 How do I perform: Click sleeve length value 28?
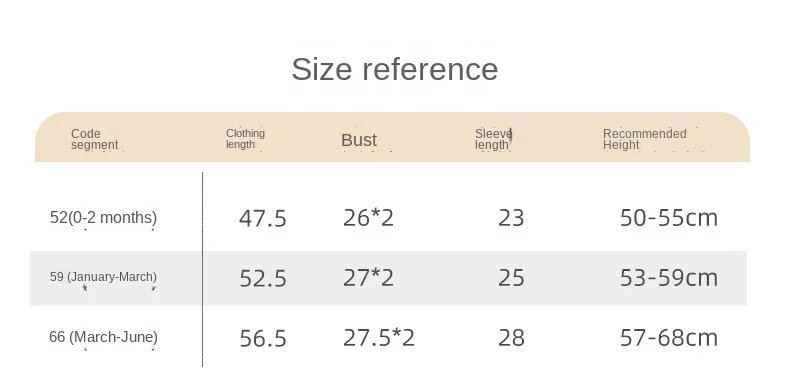(511, 338)
